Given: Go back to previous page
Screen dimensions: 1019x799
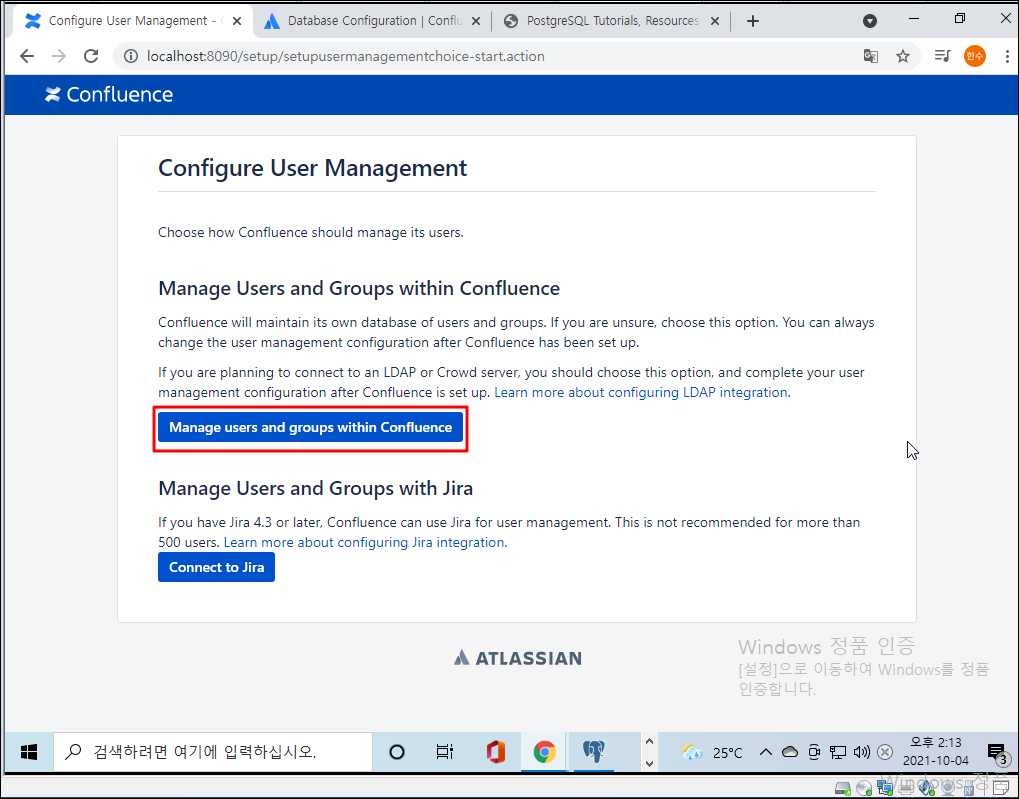Looking at the screenshot, I should [x=27, y=57].
